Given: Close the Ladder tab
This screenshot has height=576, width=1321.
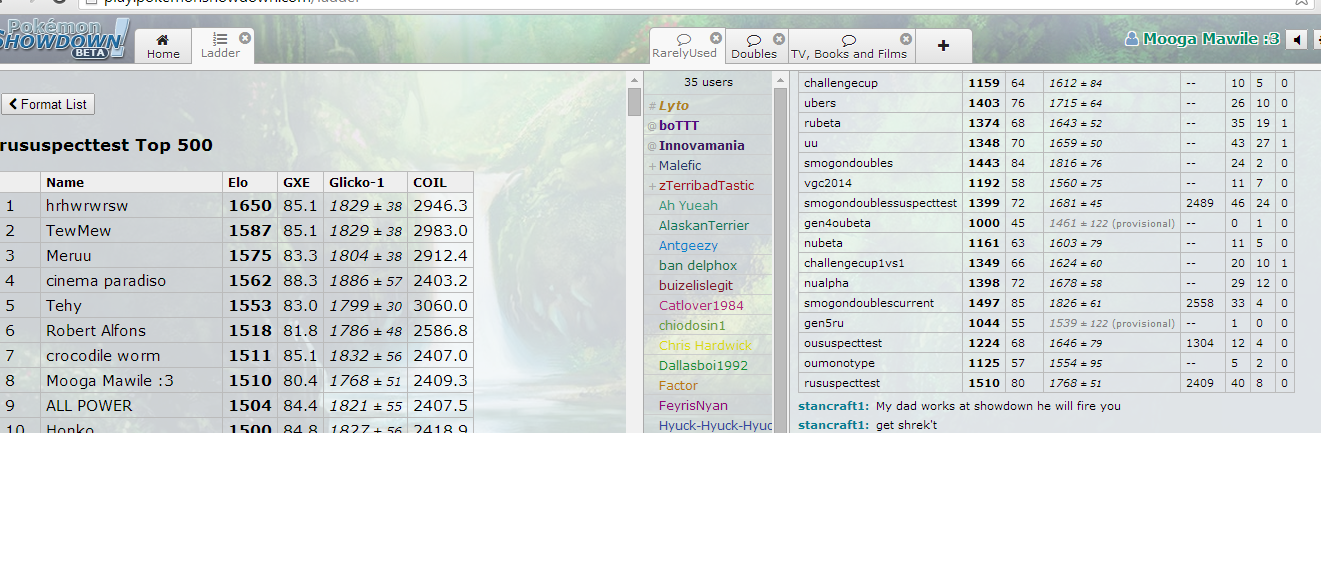Looking at the screenshot, I should (x=245, y=37).
